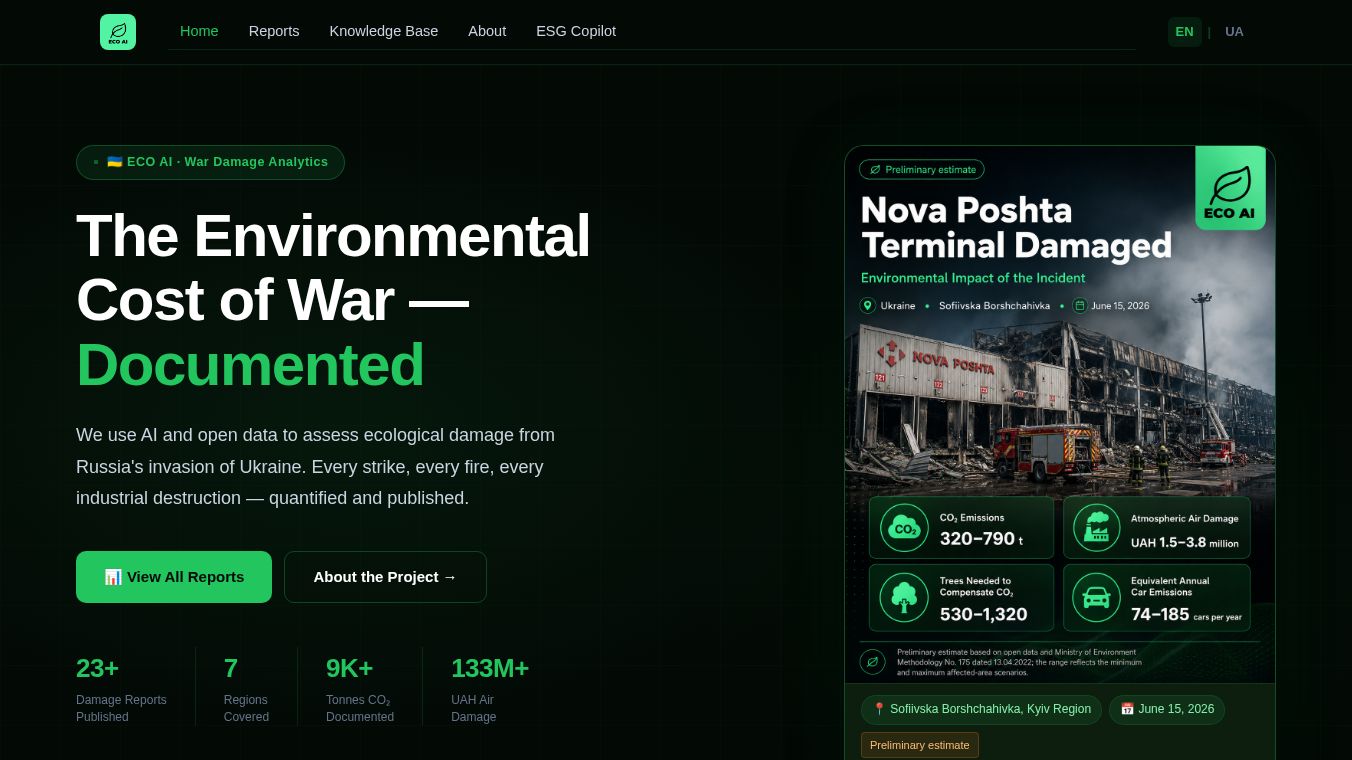The image size is (1352, 760).
Task: Click the green Documented headline word
Action: click(250, 364)
